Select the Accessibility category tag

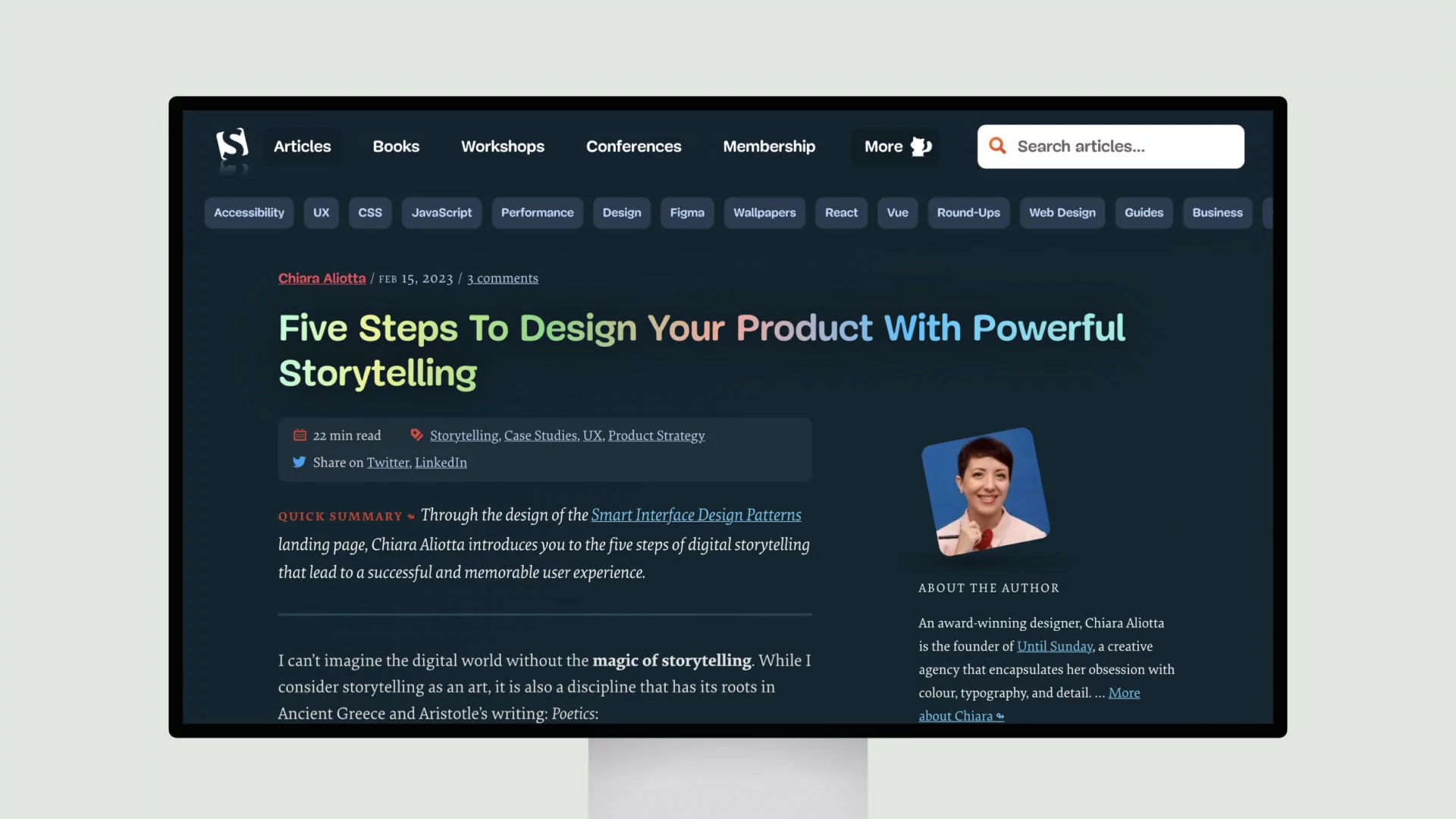point(248,212)
